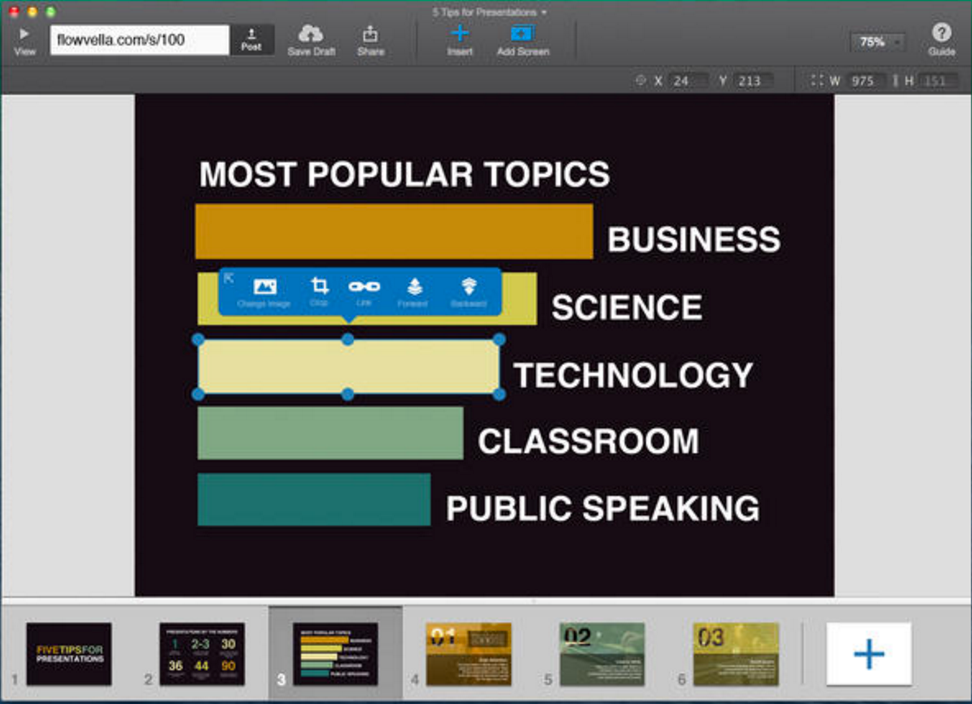Screen dimensions: 972x704
Task: Start presentation with the View play button
Action: tap(24, 38)
